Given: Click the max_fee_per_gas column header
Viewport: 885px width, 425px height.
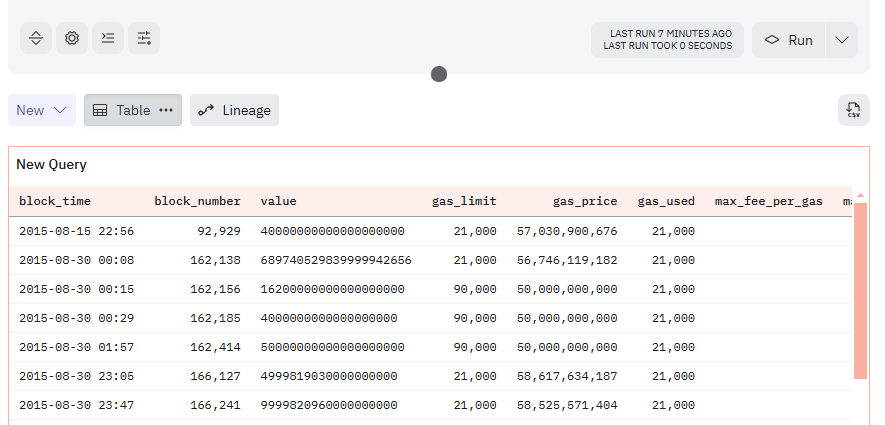Looking at the screenshot, I should click(769, 201).
